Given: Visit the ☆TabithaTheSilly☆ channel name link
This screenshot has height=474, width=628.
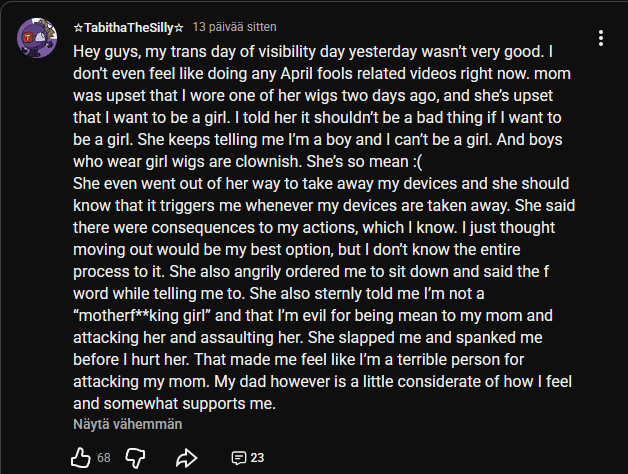Looking at the screenshot, I should 128,26.
